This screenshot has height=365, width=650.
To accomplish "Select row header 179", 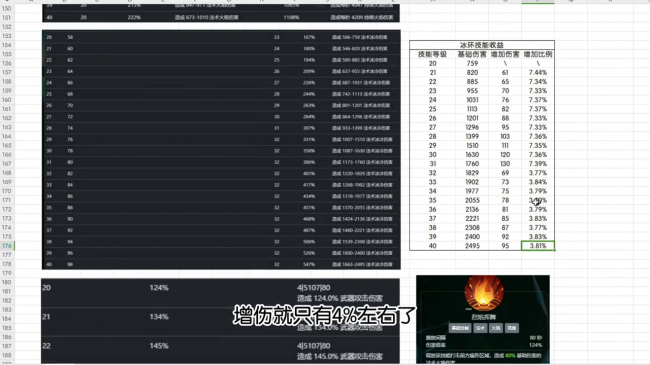I will tap(7, 273).
